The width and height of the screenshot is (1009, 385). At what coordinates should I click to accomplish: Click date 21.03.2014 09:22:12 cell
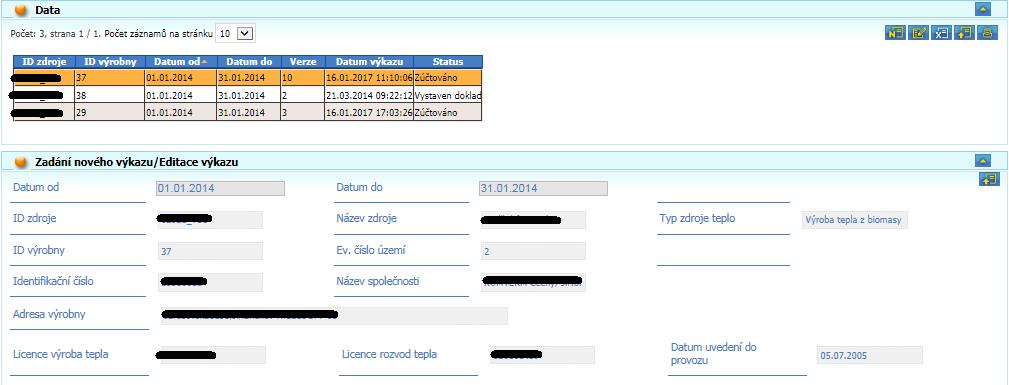tap(369, 95)
